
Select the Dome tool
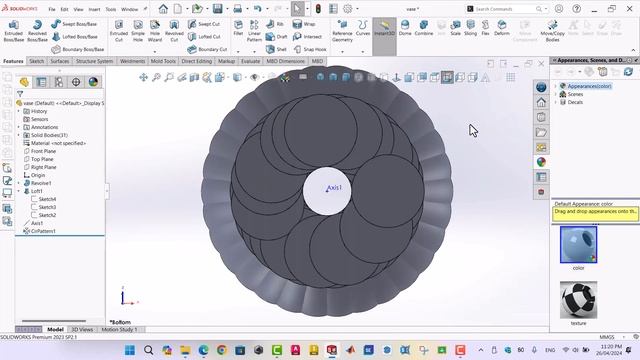pyautogui.click(x=405, y=28)
